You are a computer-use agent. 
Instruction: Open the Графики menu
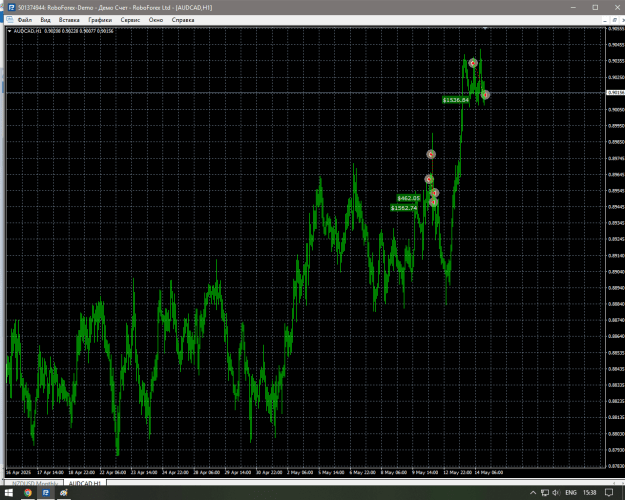100,20
